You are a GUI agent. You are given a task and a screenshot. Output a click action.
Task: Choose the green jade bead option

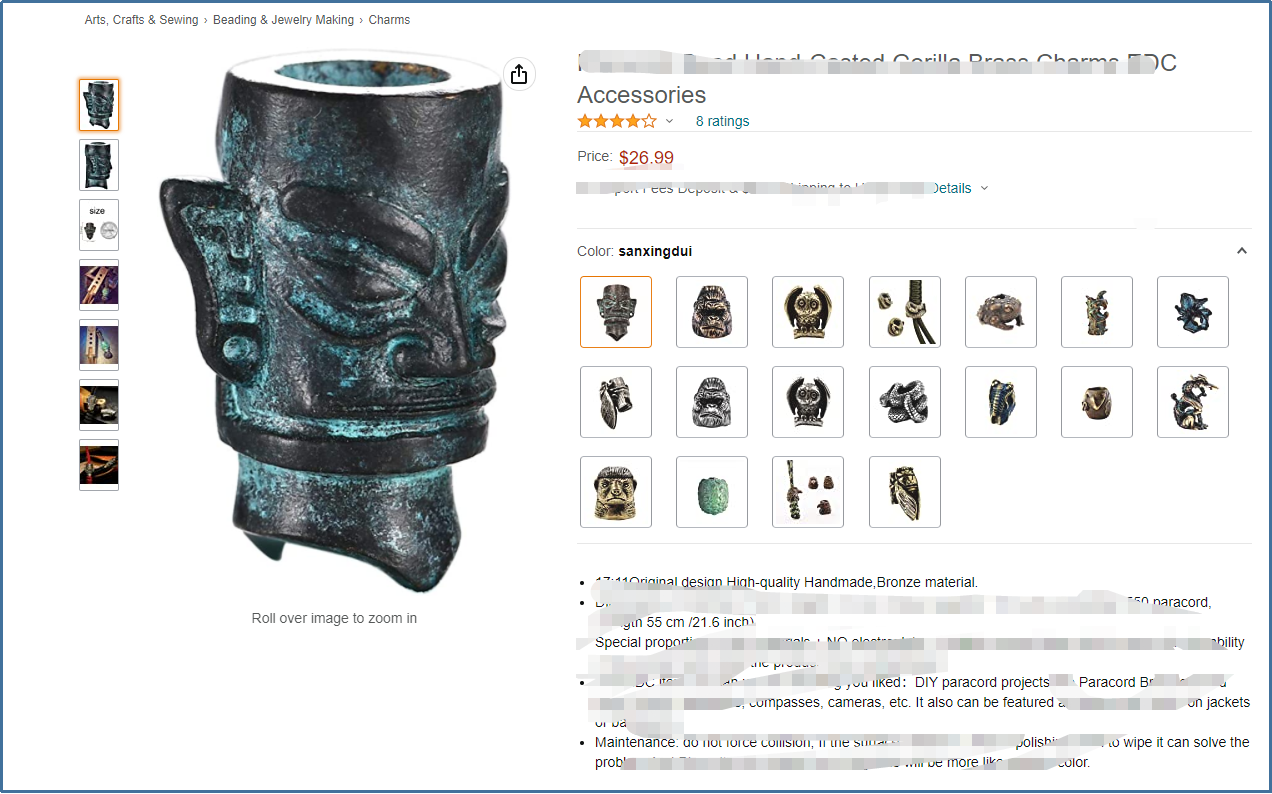712,492
